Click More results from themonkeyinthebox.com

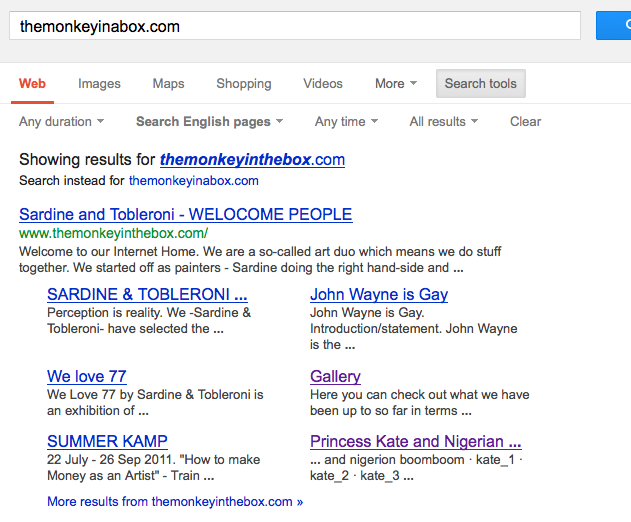pos(175,501)
